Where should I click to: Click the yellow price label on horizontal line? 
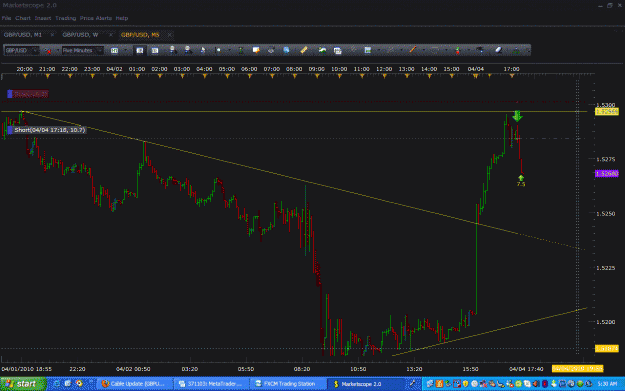pos(607,112)
